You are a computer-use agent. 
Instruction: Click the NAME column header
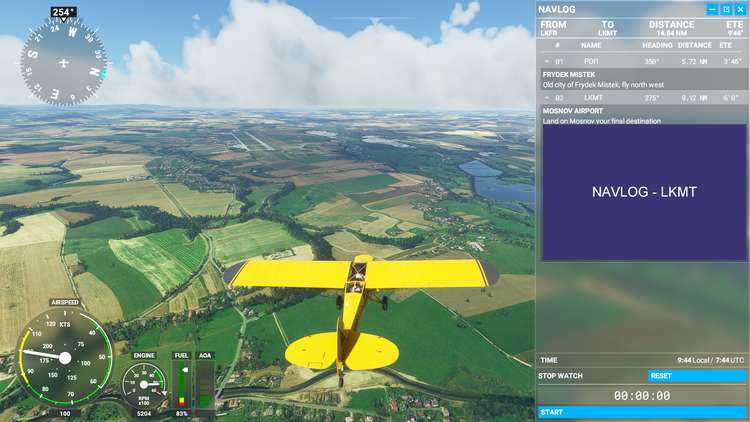coord(591,45)
